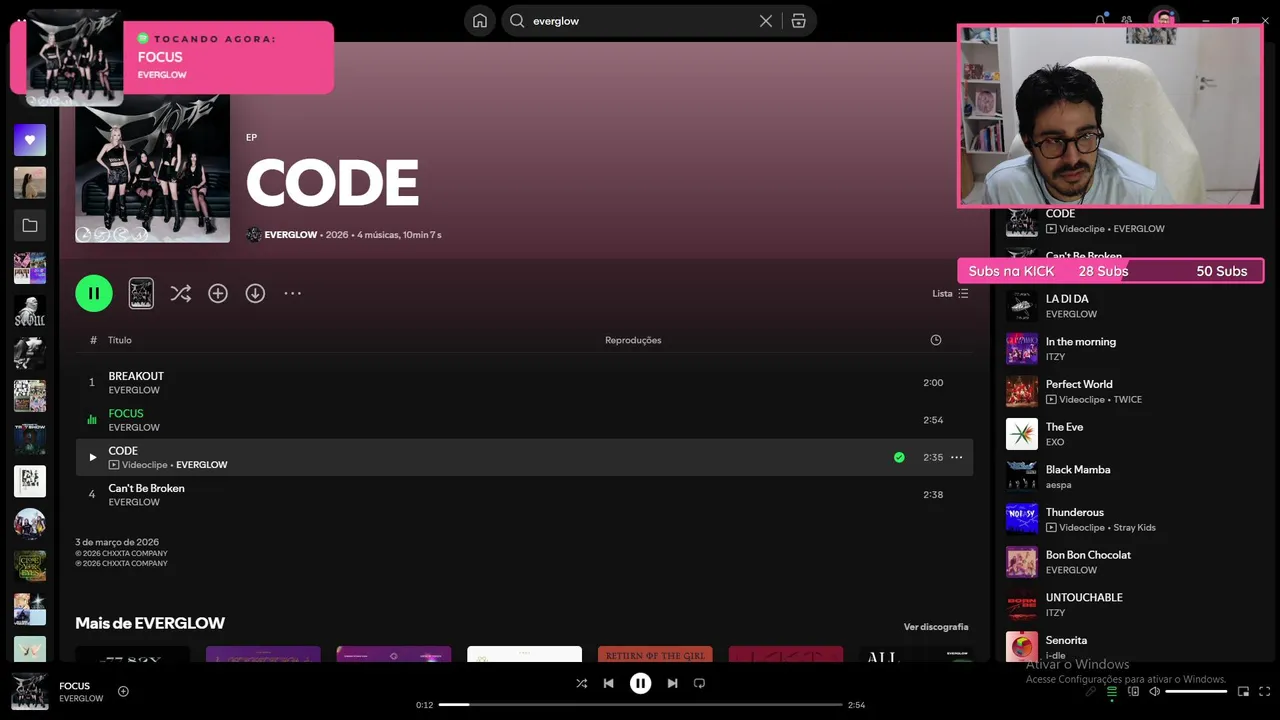Open the profile avatar menu
The width and height of the screenshot is (1280, 720).
pos(1163,18)
